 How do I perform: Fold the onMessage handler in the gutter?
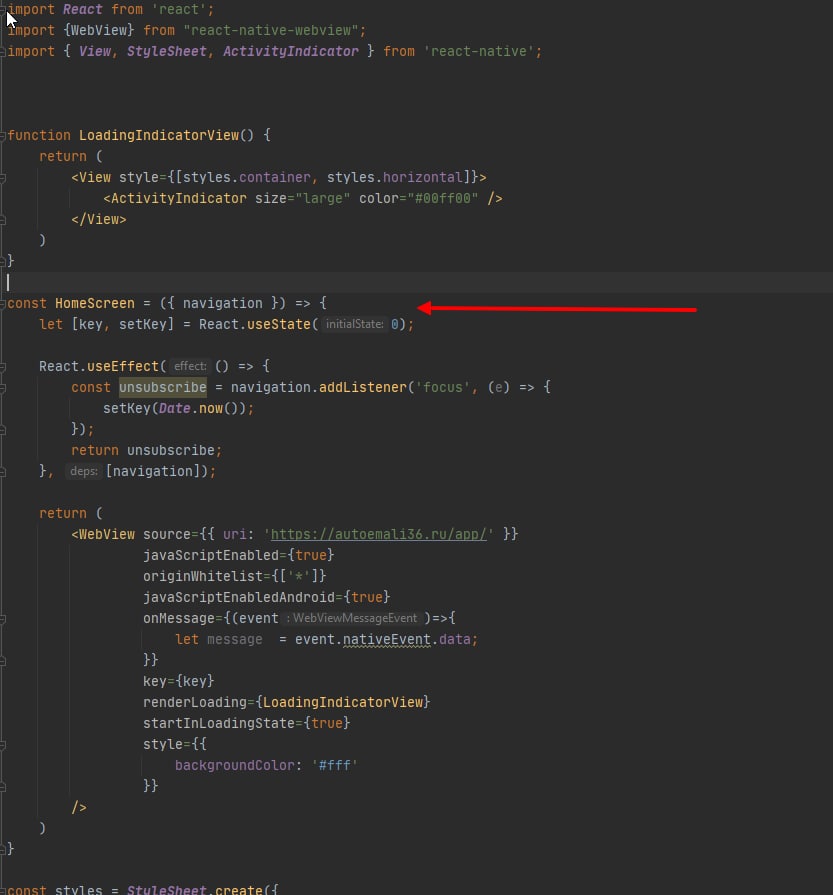tap(3, 619)
